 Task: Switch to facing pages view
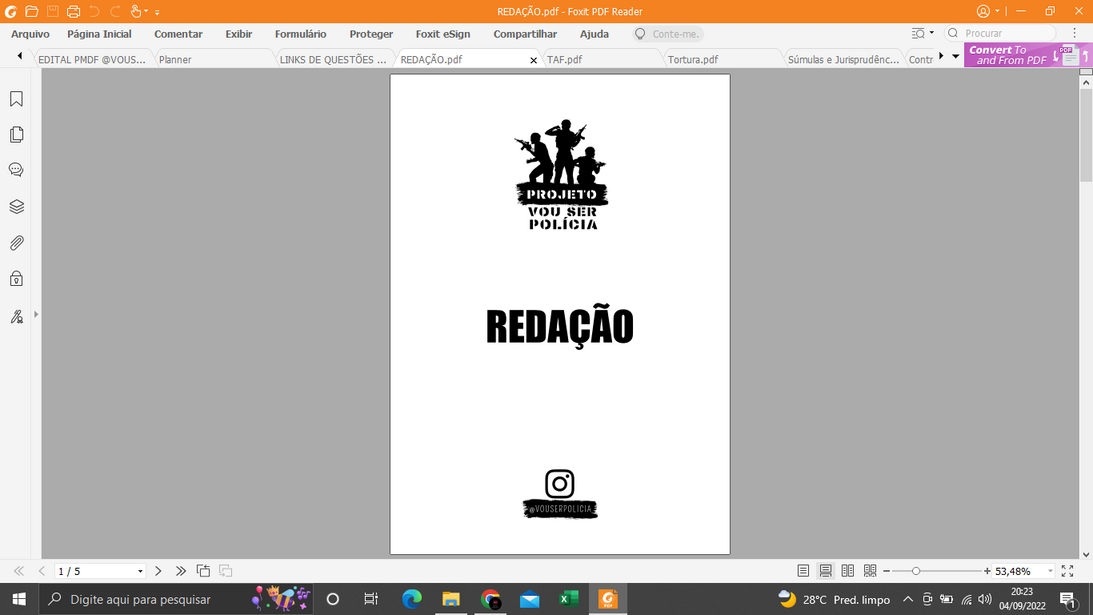click(x=848, y=571)
